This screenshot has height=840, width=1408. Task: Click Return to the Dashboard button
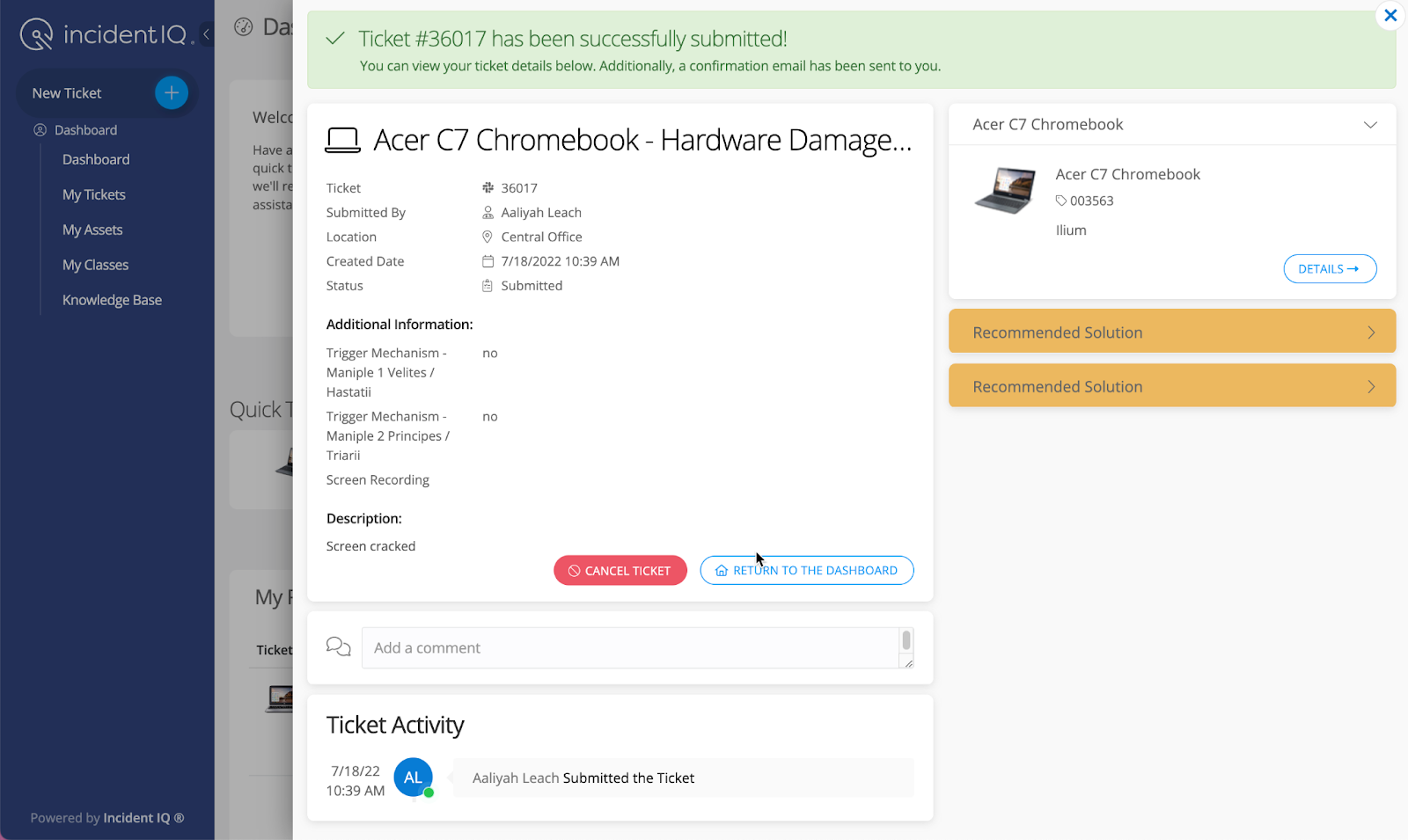(x=807, y=570)
